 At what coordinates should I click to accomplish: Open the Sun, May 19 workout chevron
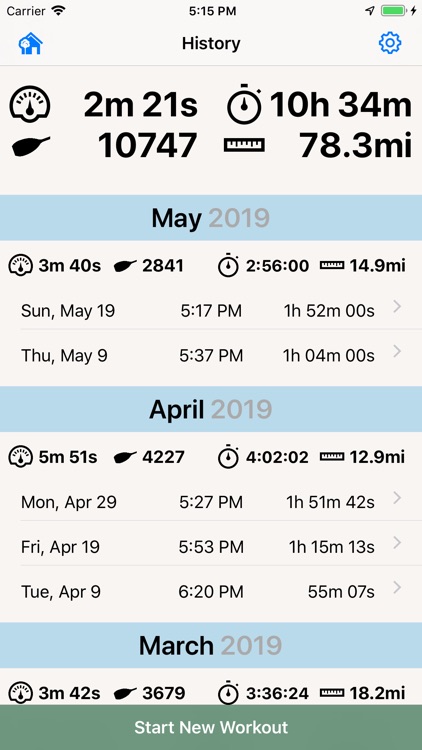tap(397, 307)
